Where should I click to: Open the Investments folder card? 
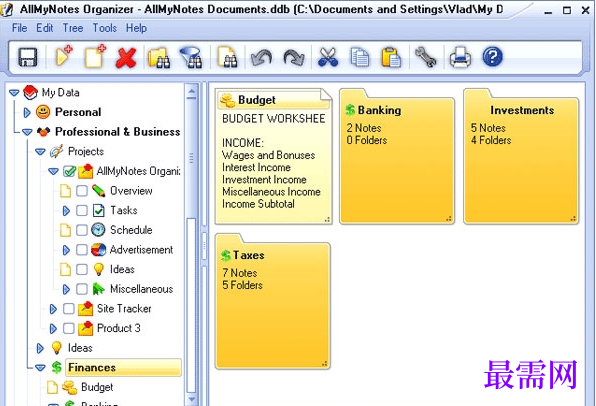521,156
